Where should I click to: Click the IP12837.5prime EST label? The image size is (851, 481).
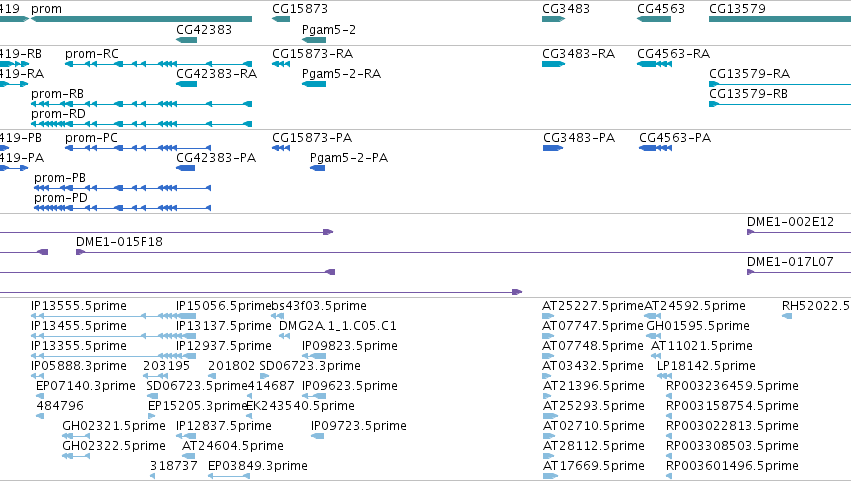click(x=224, y=427)
